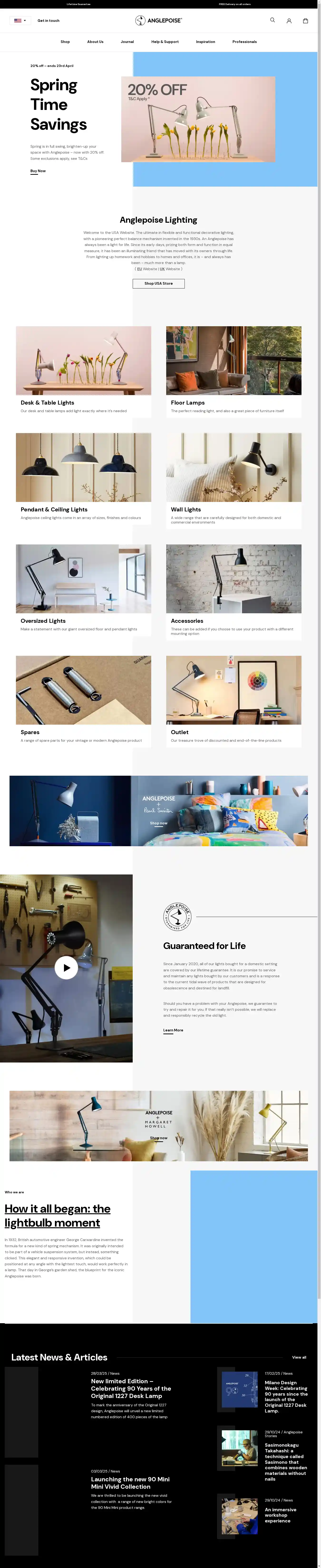Open the shopping bag icon
This screenshot has width=321, height=1568.
[x=305, y=21]
